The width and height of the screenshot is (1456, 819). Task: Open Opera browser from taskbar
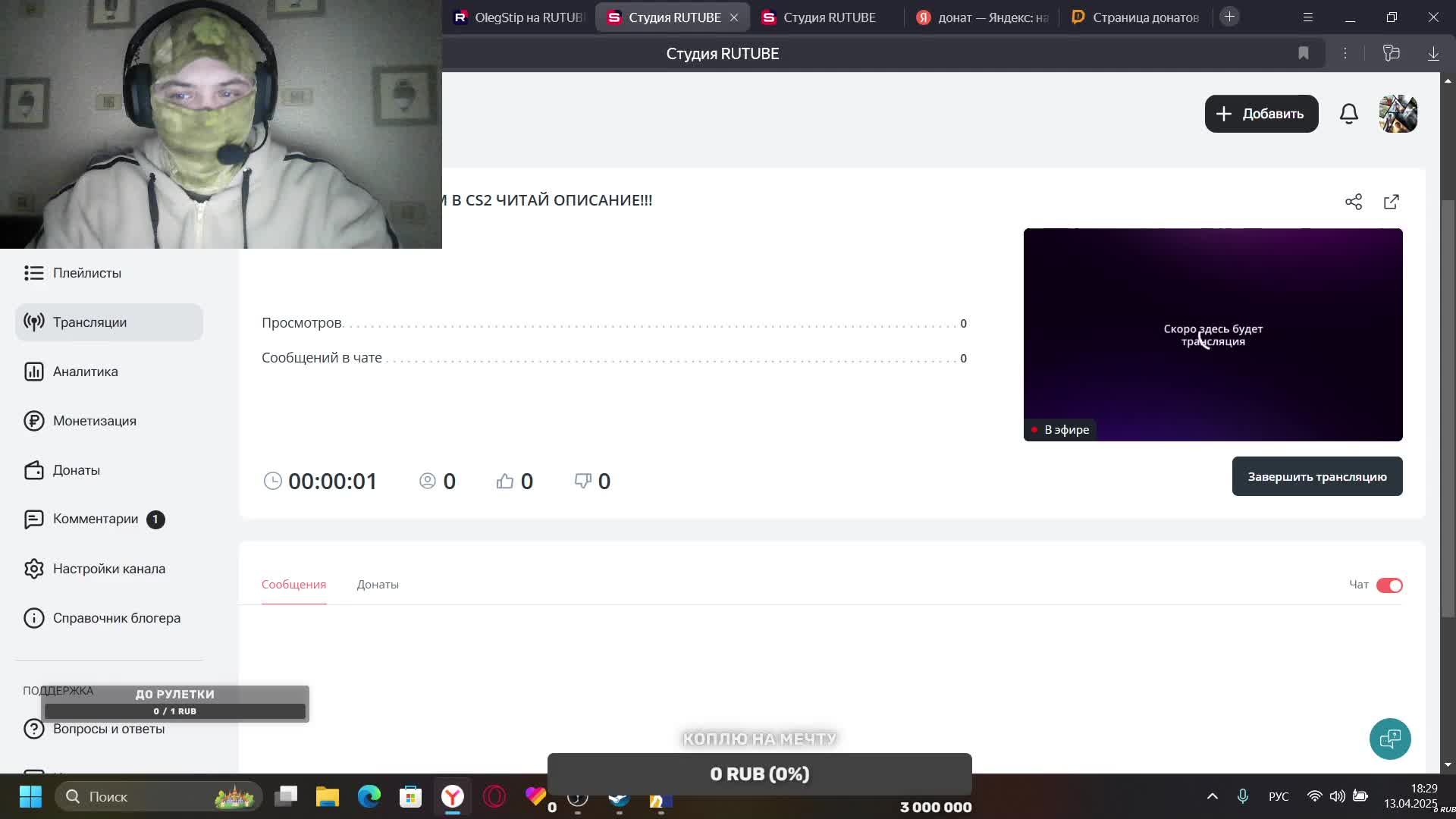(494, 796)
